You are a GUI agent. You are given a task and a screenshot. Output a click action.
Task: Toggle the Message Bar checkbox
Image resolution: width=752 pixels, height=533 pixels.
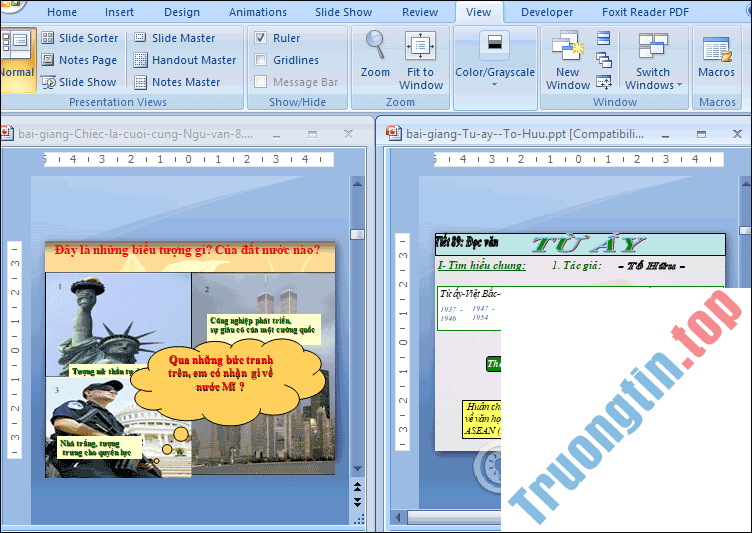260,82
